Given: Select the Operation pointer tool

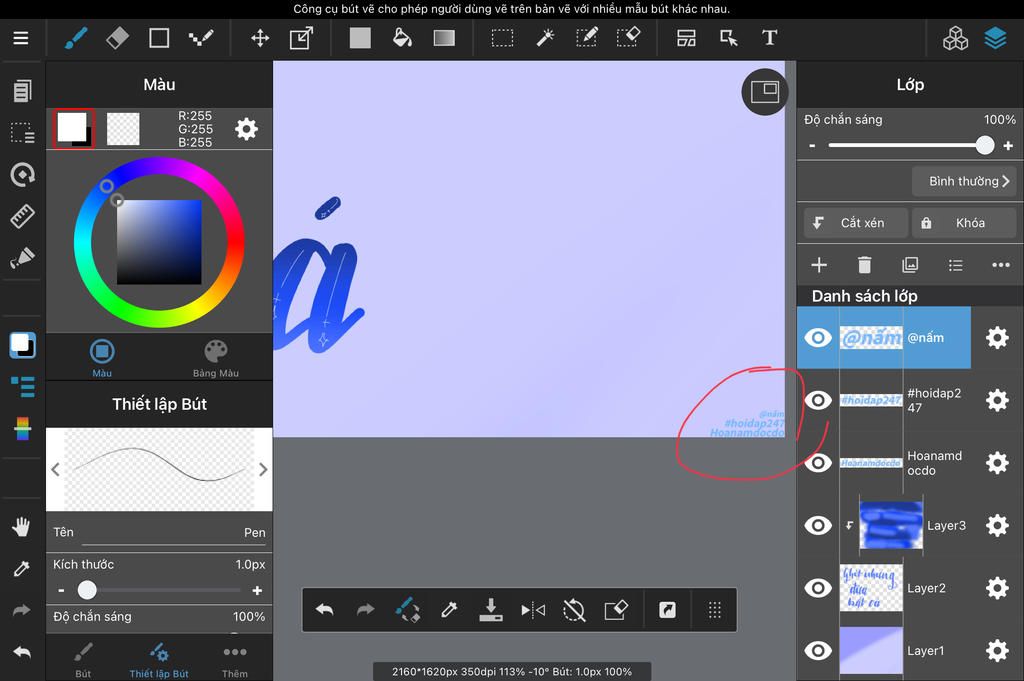Looking at the screenshot, I should point(728,38).
